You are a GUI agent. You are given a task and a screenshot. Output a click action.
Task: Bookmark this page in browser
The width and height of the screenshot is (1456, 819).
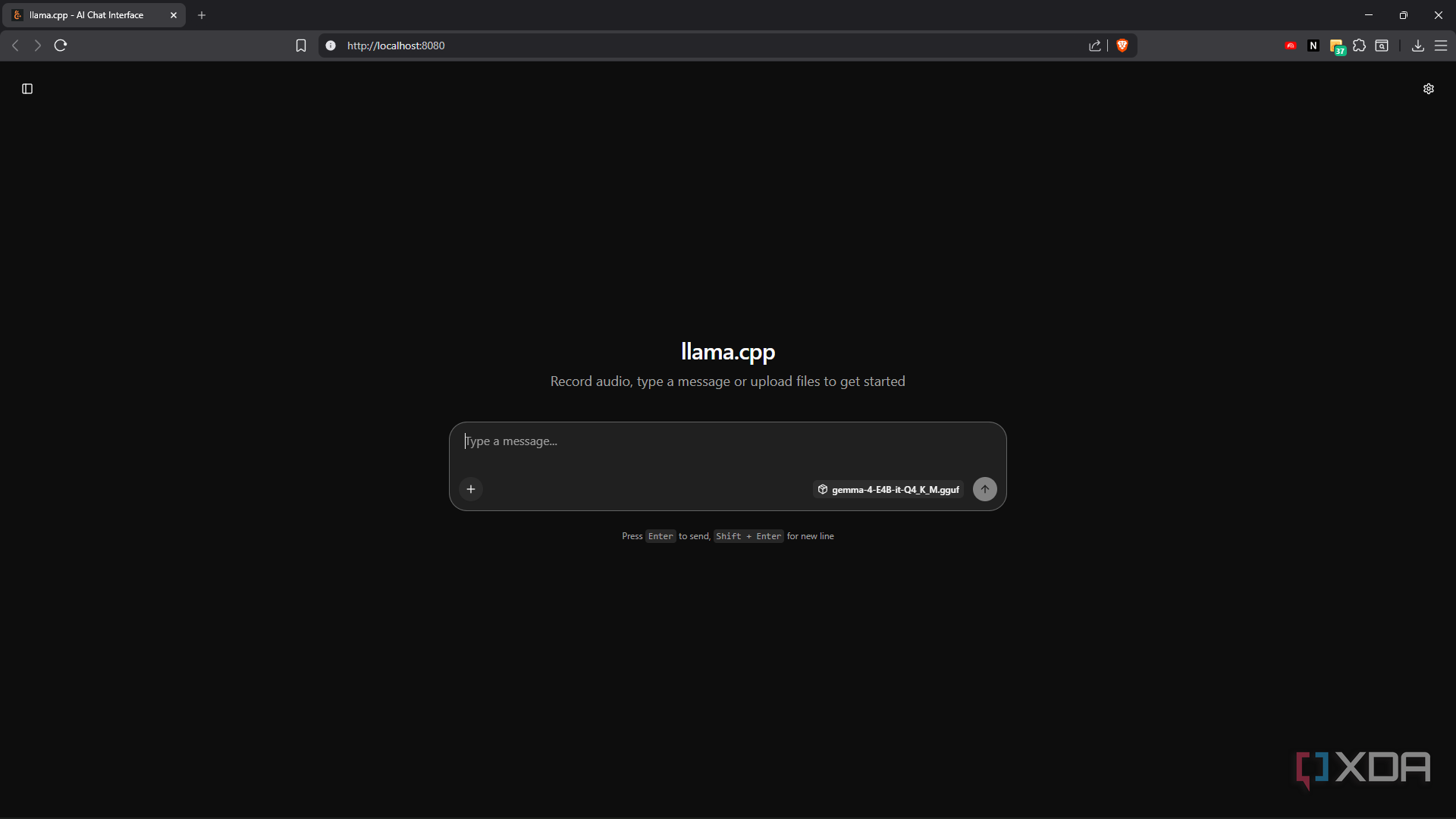pyautogui.click(x=301, y=45)
